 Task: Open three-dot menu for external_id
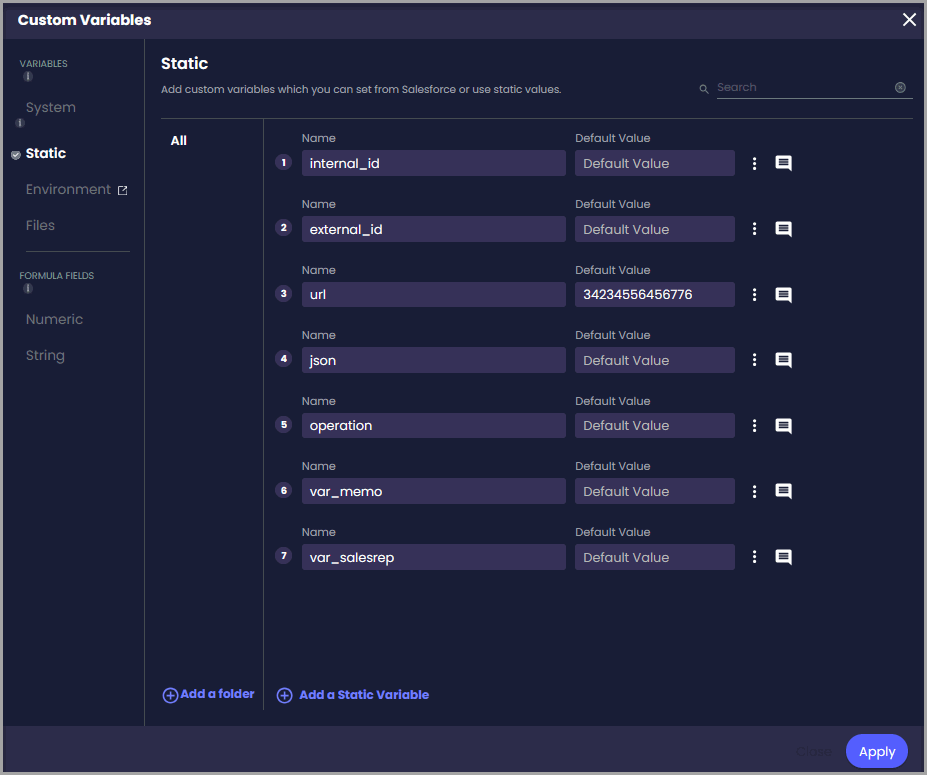754,229
